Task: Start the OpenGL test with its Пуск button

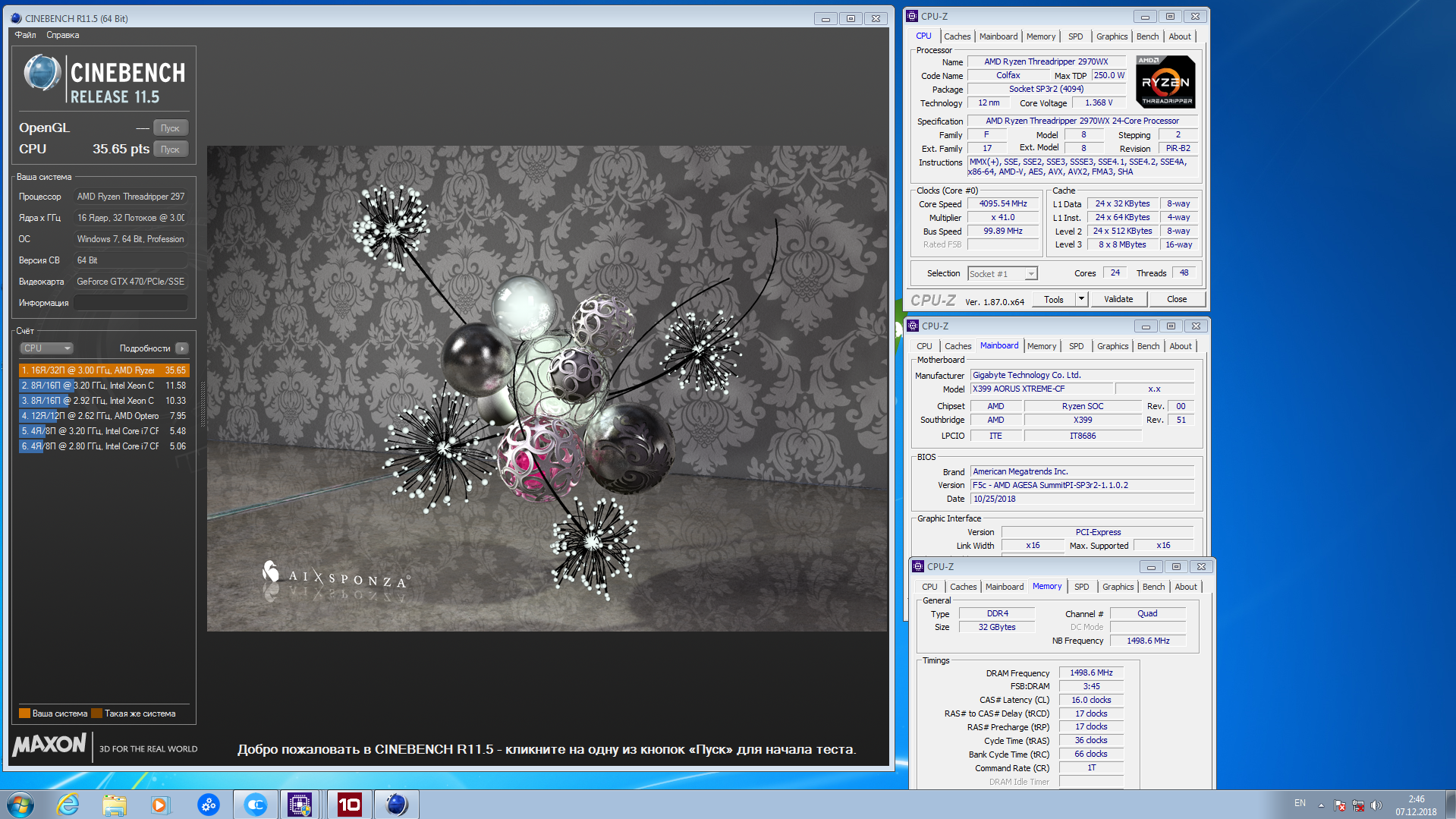Action: click(x=170, y=128)
